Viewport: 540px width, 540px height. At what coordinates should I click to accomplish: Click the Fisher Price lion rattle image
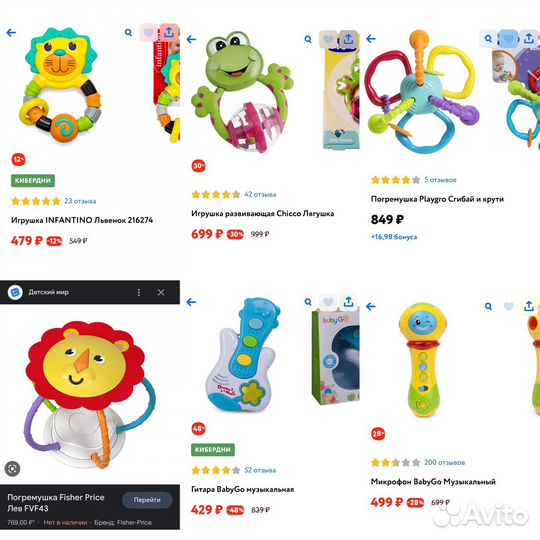click(90, 394)
